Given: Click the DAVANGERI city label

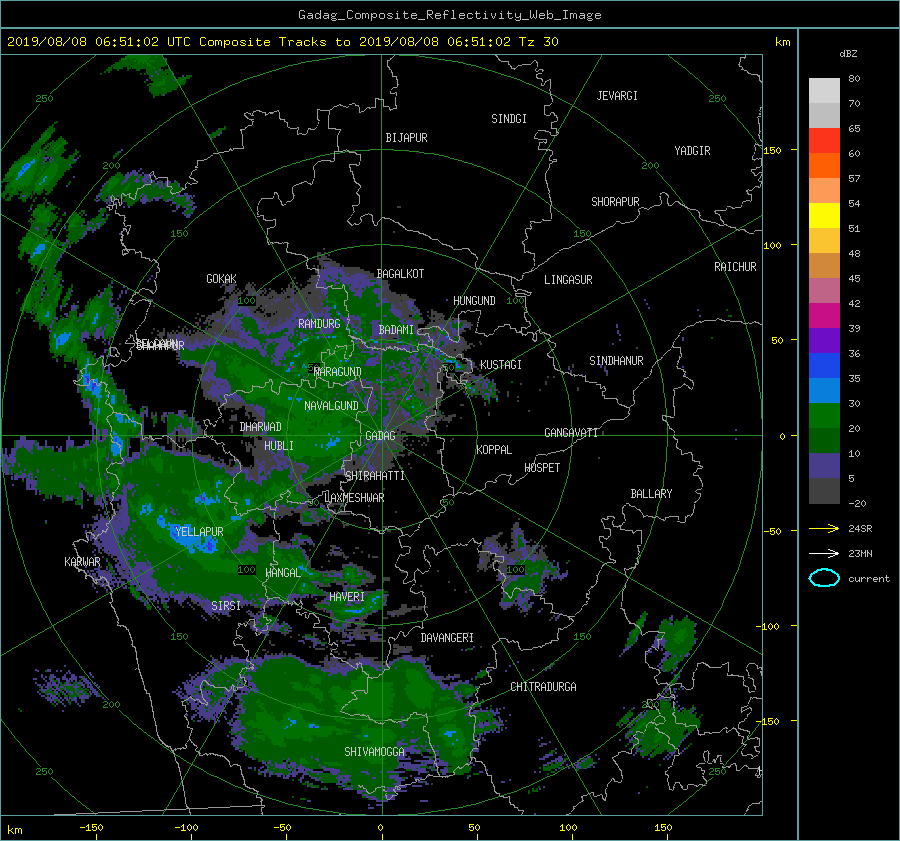Looking at the screenshot, I should coord(447,638).
